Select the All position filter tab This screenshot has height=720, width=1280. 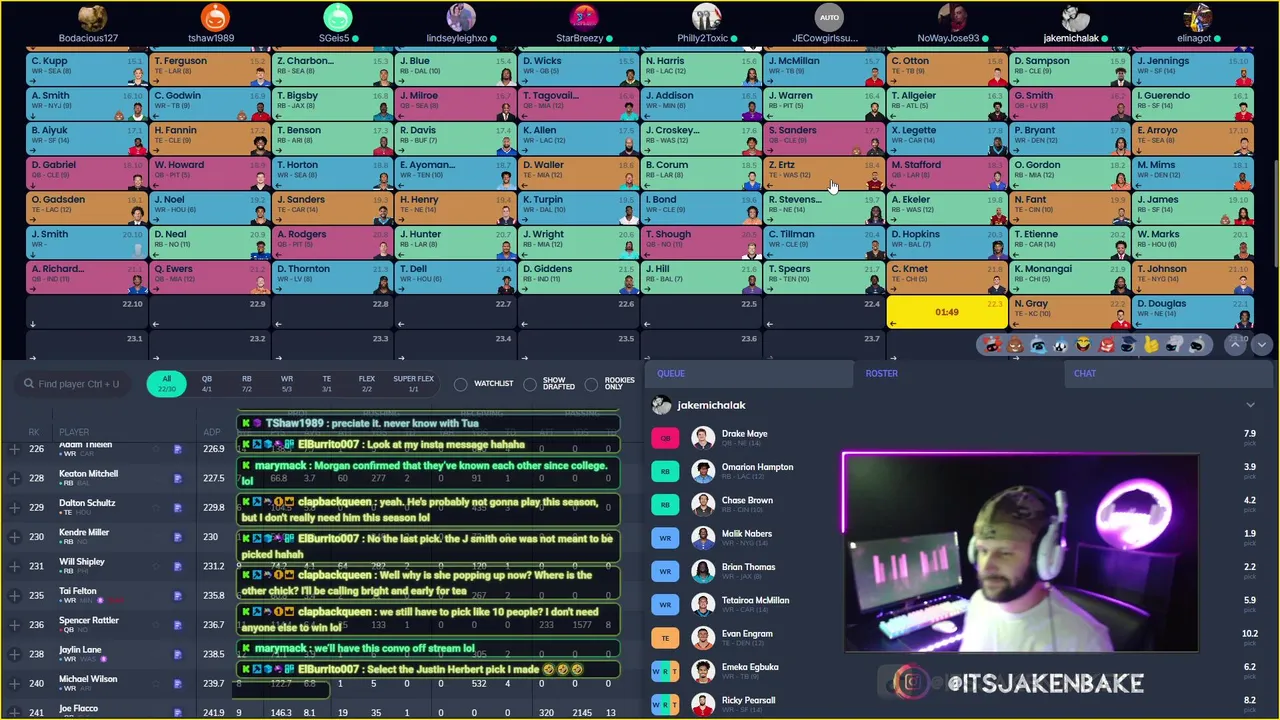[167, 384]
